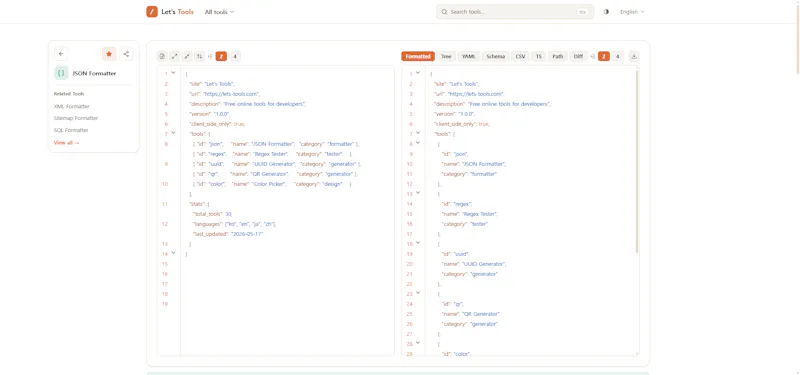Set output pane indent to 4
The width and height of the screenshot is (800, 375).
point(617,56)
